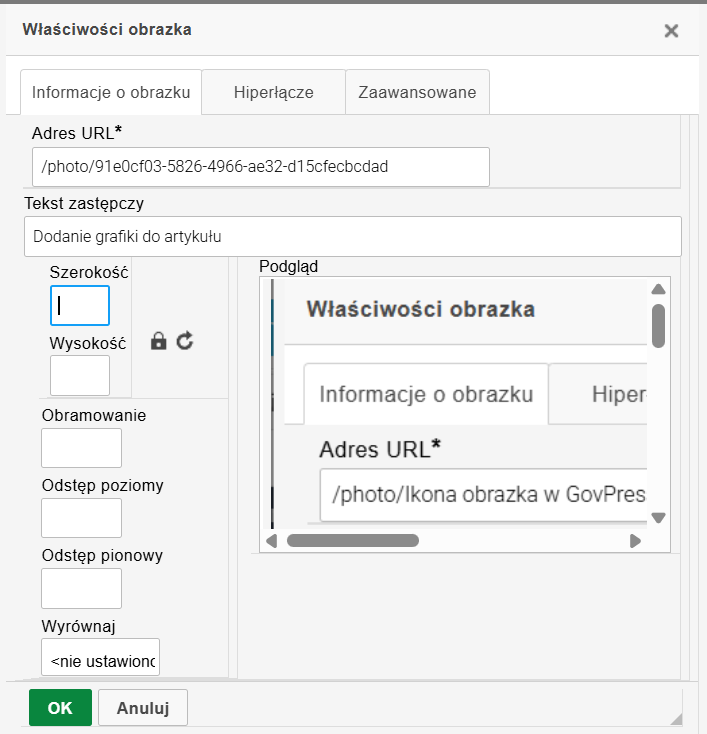
Task: Click the preview scroll down arrow
Action: (x=658, y=518)
